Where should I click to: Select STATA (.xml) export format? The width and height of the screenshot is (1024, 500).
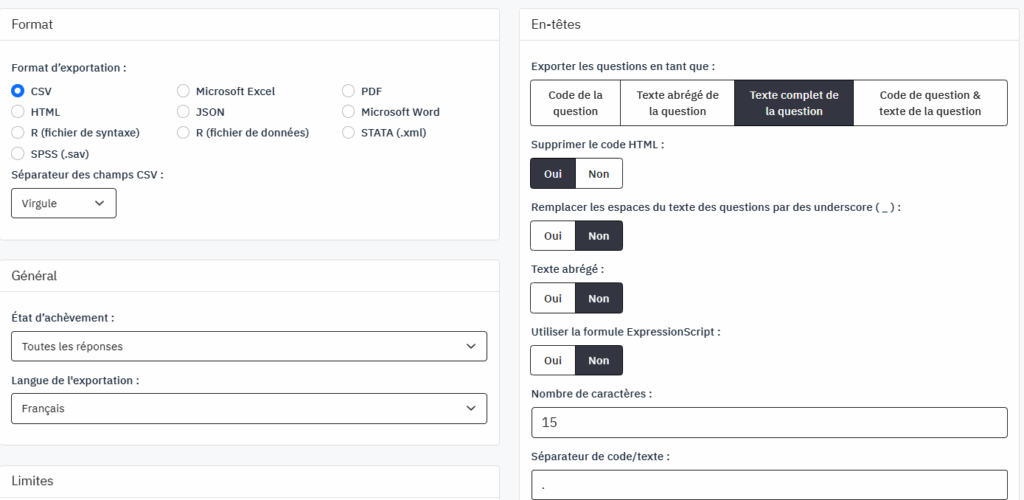pyautogui.click(x=349, y=132)
